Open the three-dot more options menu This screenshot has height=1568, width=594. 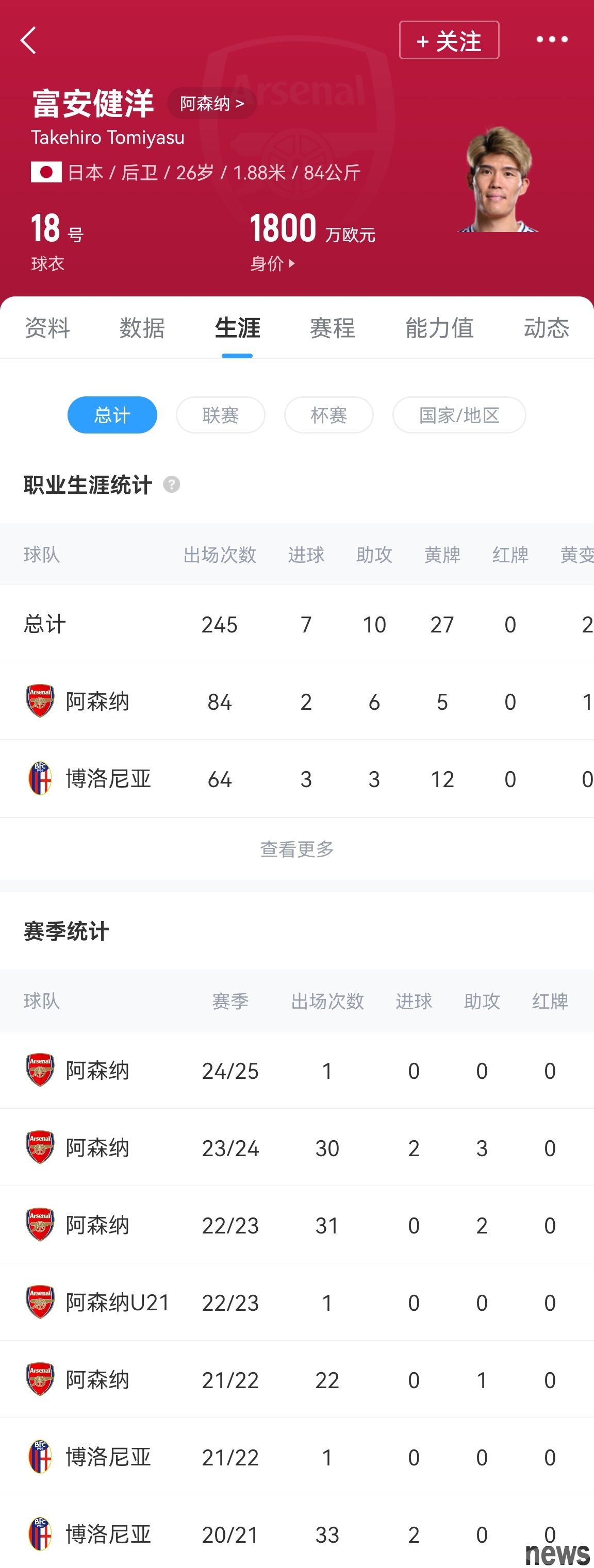click(552, 40)
